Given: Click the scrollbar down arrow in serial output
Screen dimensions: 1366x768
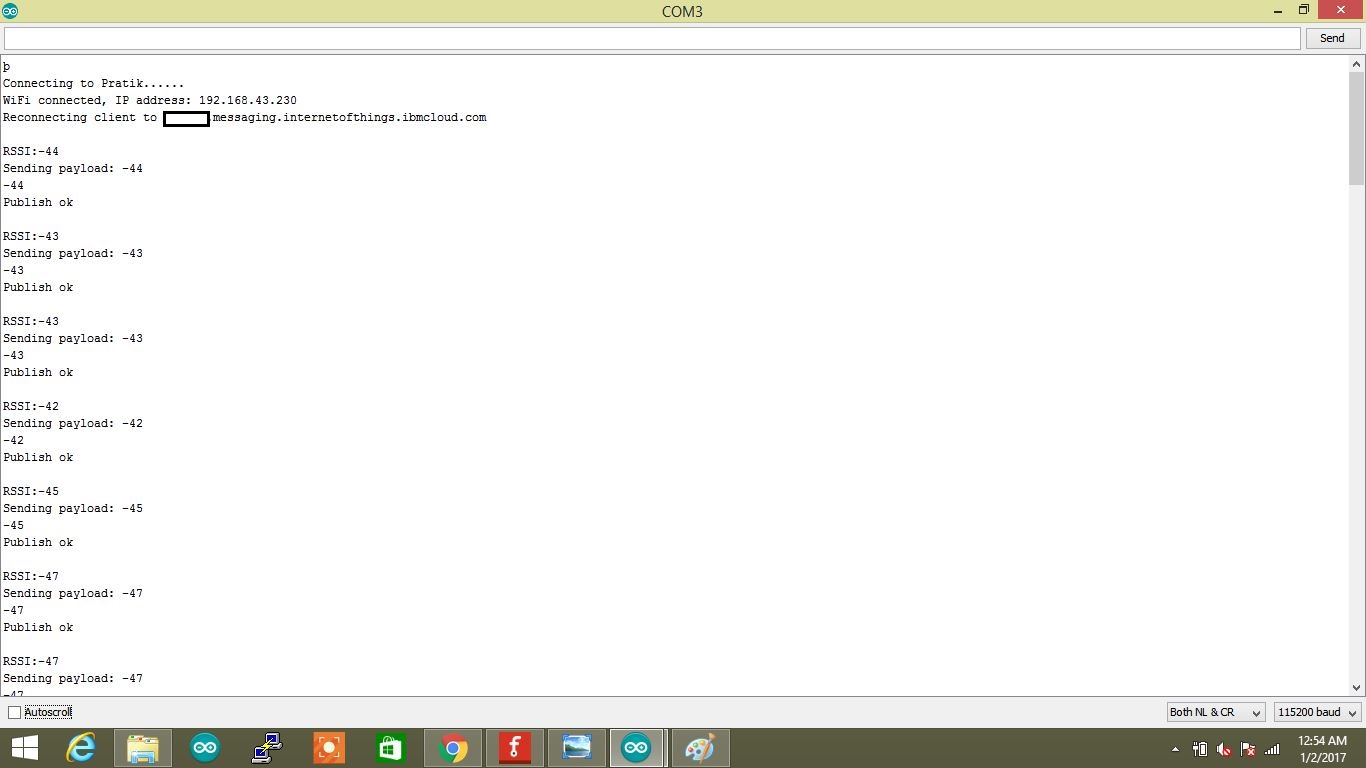Looking at the screenshot, I should tap(1356, 687).
